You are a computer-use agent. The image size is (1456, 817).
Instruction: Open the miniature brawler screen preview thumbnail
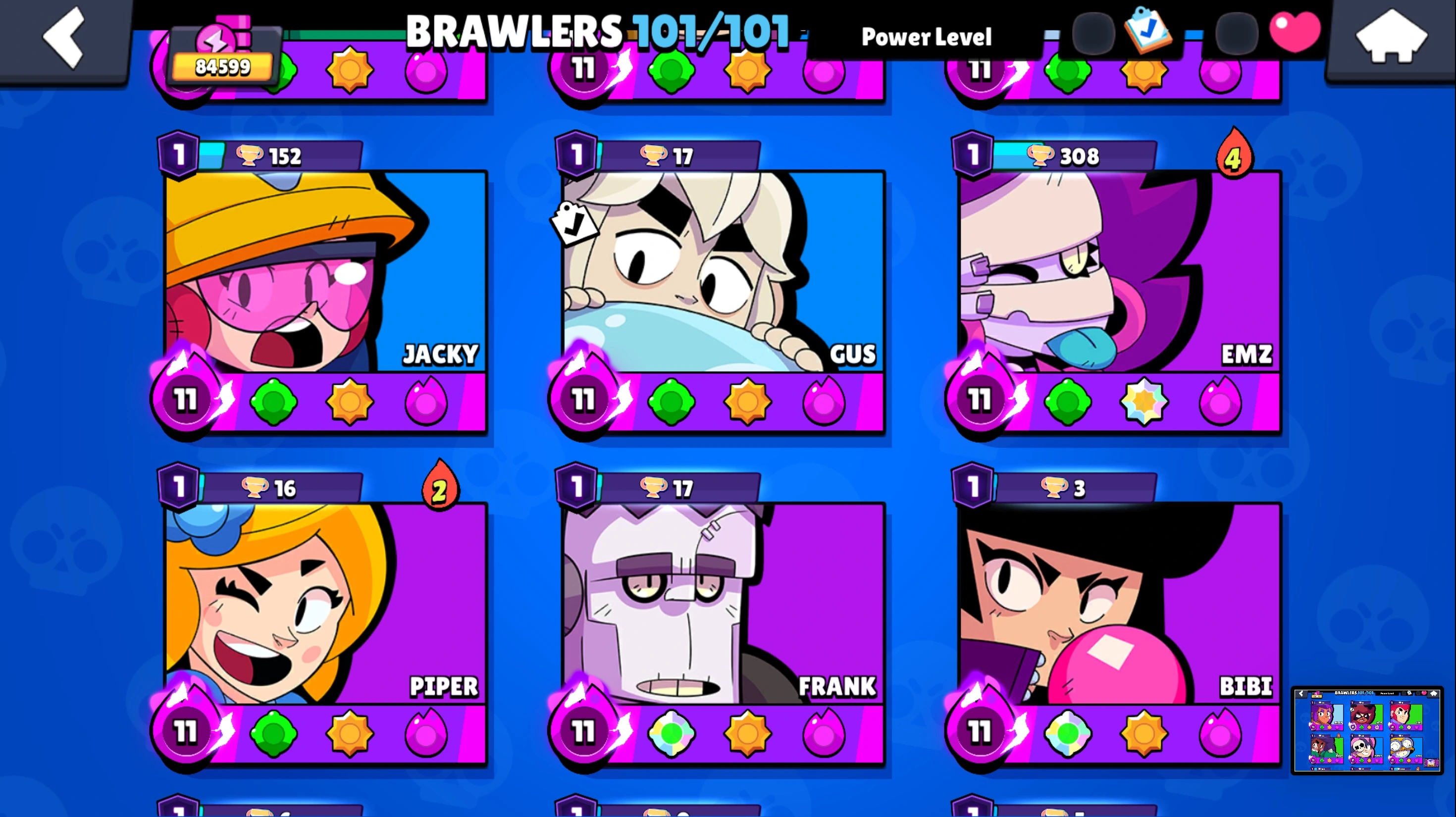1367,730
